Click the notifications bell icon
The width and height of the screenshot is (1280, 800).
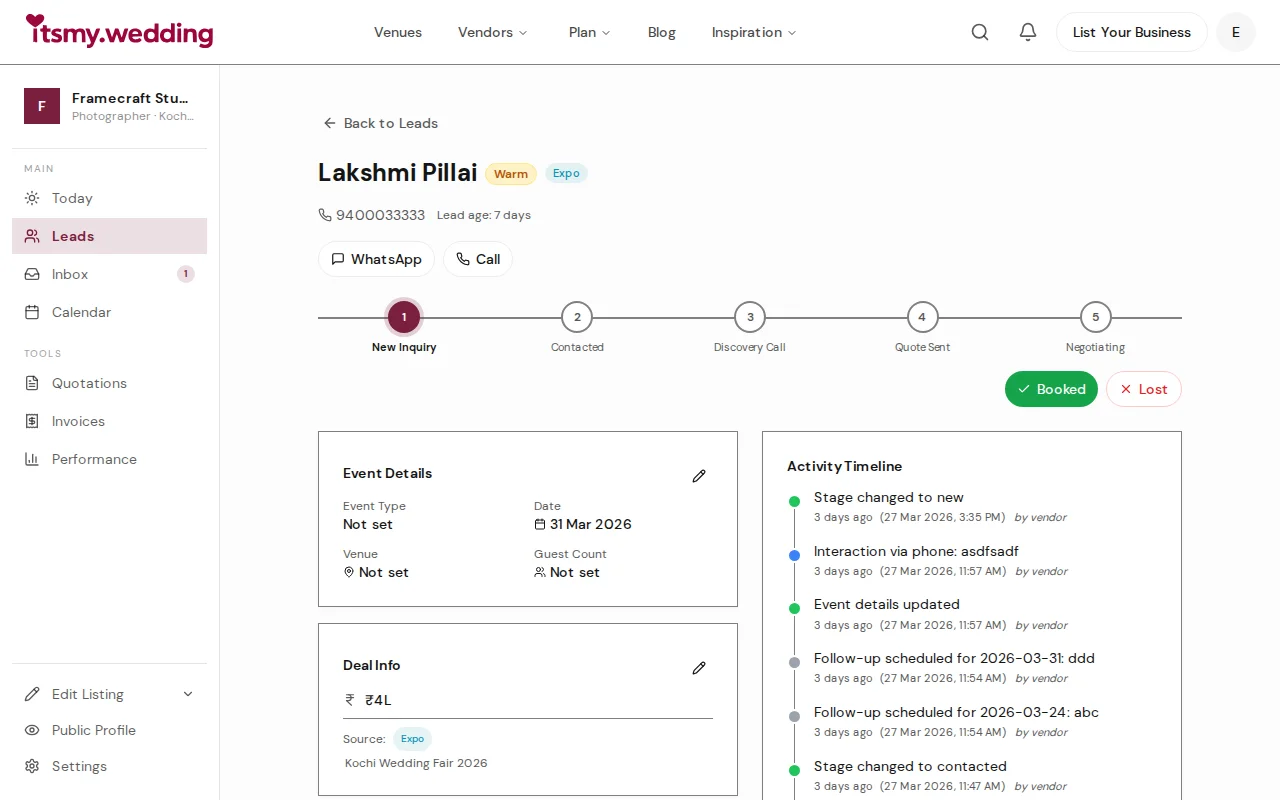click(1027, 31)
